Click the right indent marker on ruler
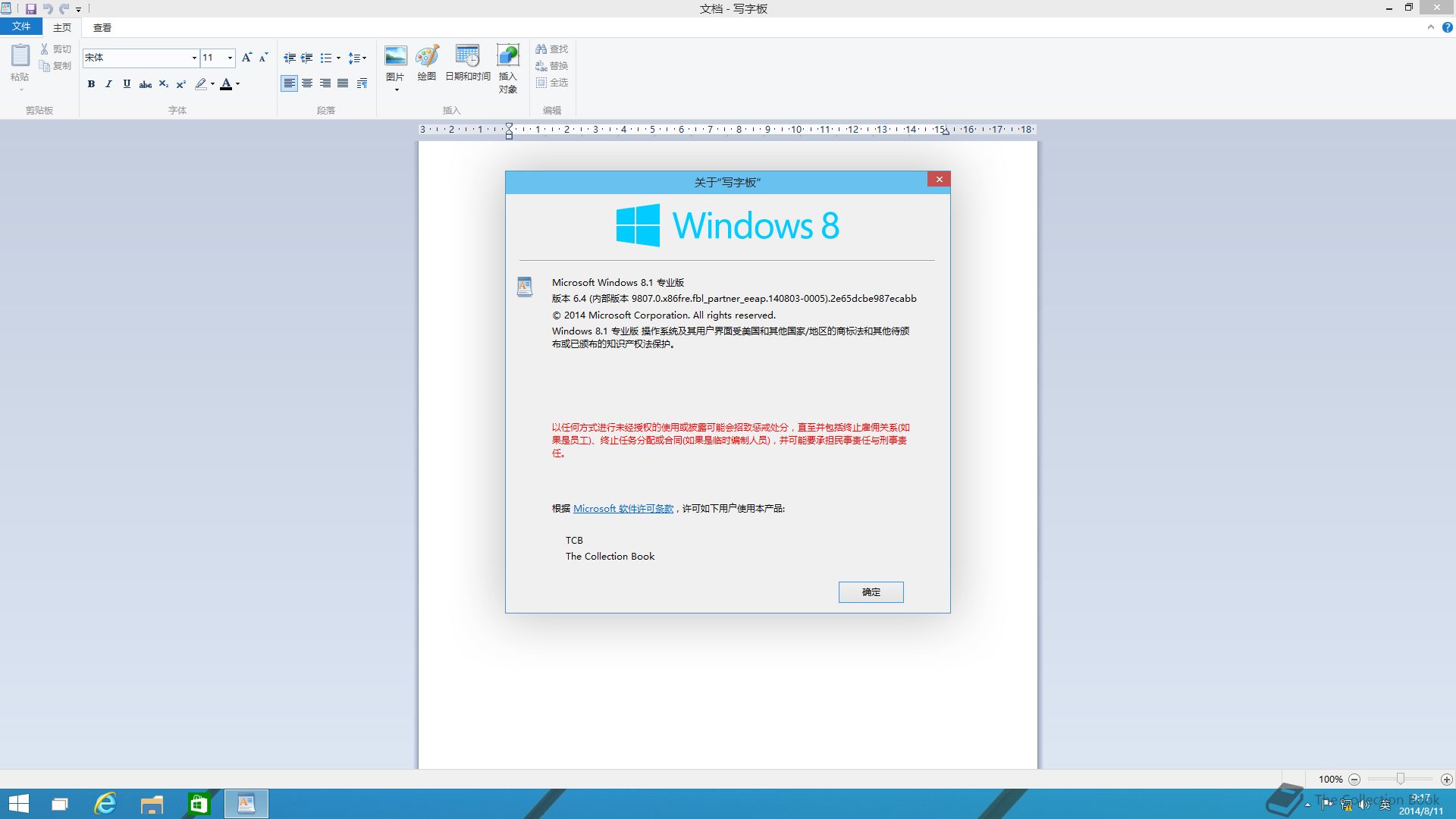The width and height of the screenshot is (1456, 819). pyautogui.click(x=946, y=132)
